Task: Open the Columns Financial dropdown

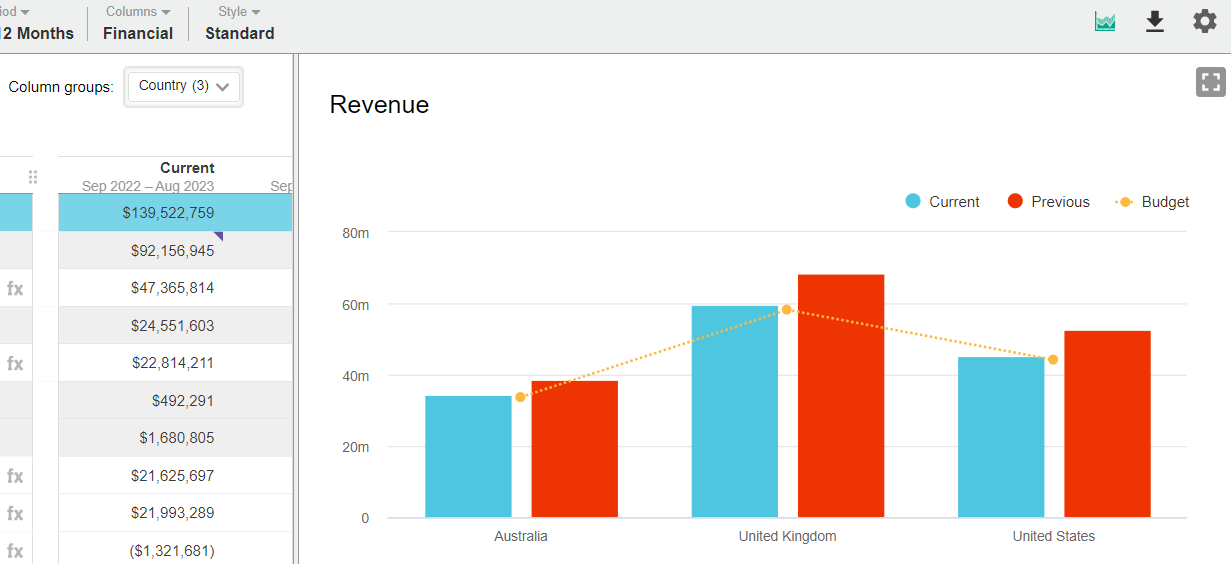Action: [138, 23]
